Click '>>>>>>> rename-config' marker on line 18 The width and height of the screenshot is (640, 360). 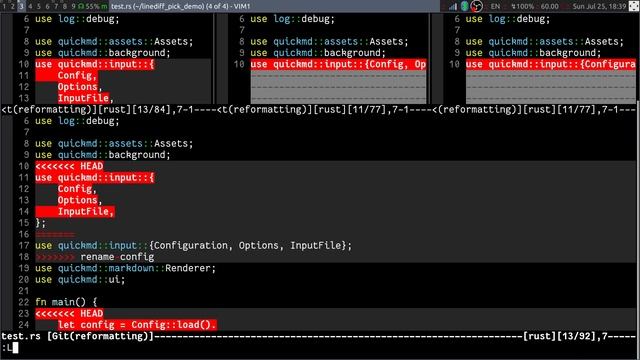[95, 257]
